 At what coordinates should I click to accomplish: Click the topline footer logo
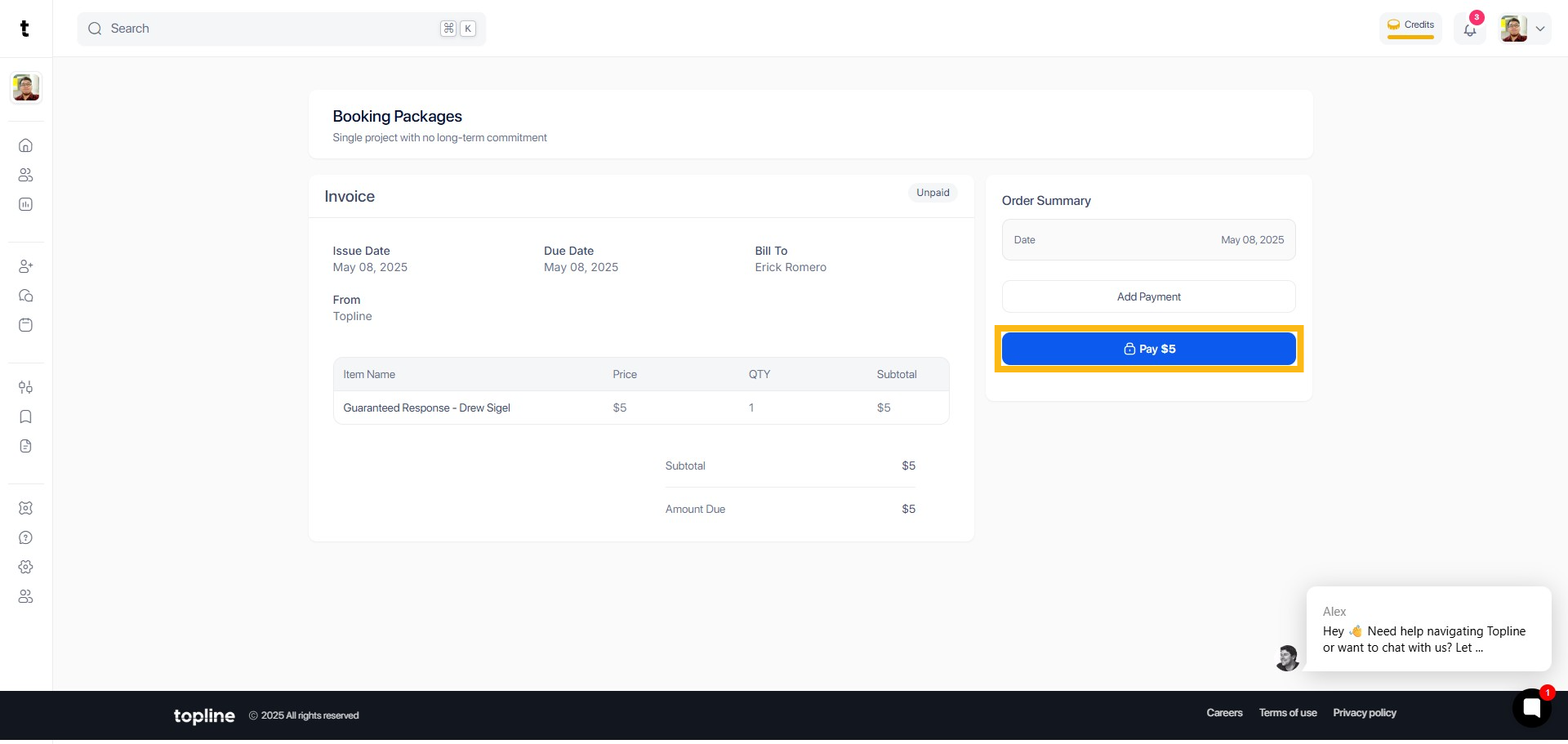tap(204, 715)
